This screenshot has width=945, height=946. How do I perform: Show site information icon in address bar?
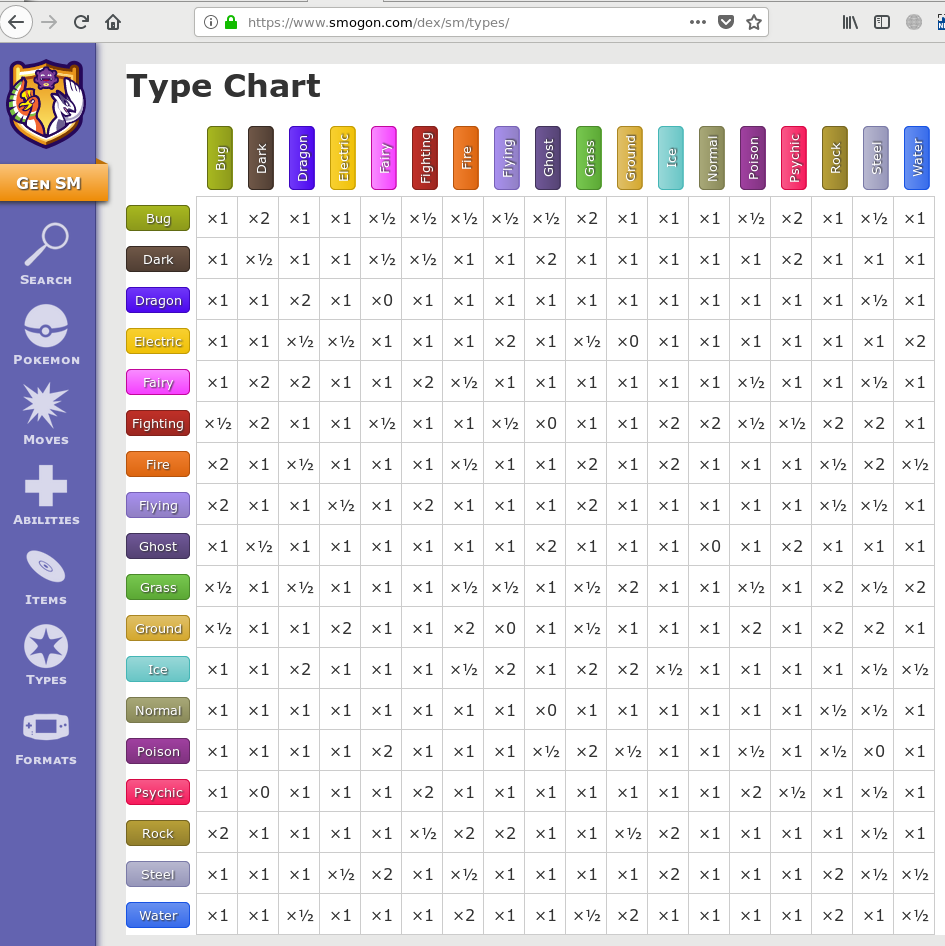click(211, 22)
